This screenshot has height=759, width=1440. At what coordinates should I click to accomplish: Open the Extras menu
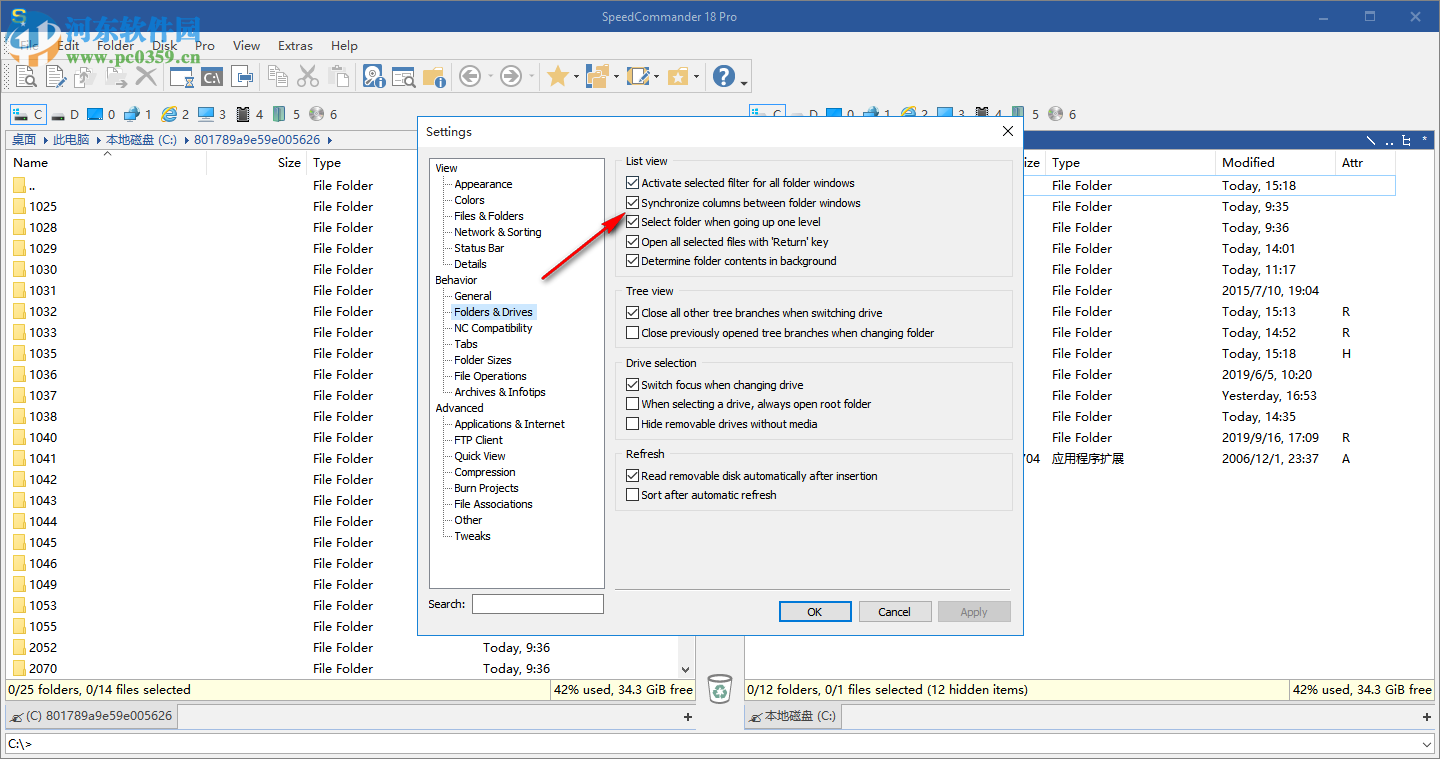tap(295, 46)
